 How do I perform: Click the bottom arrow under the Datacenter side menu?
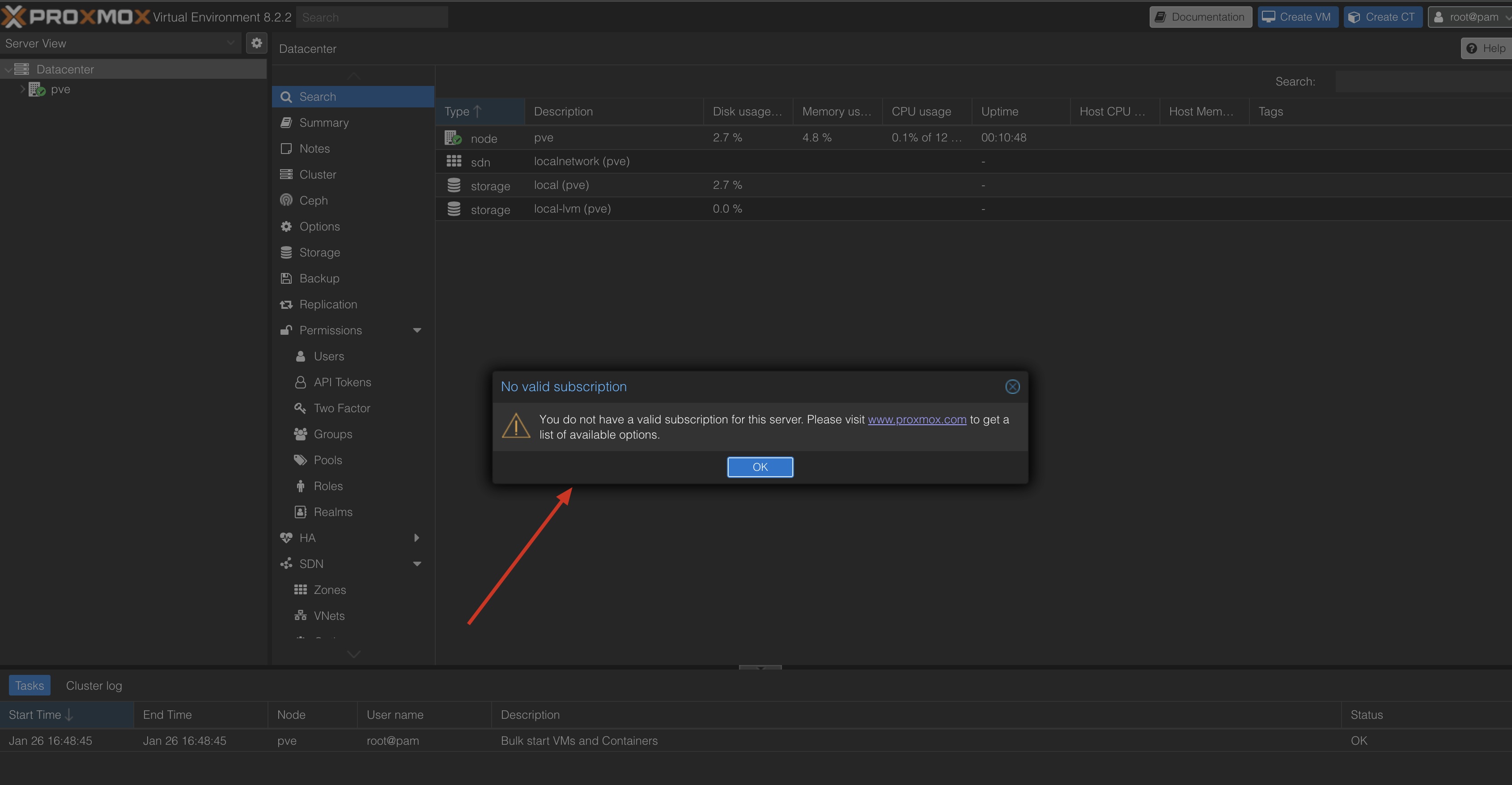coord(353,653)
